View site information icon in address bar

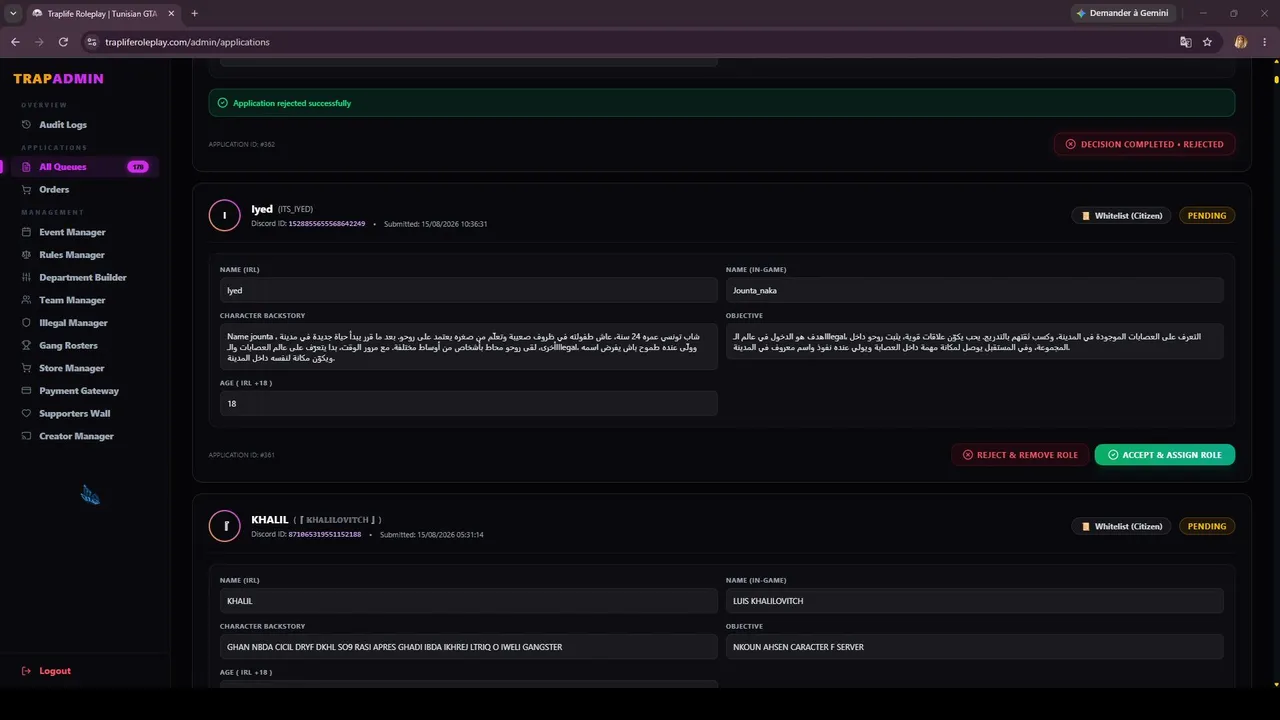[91, 42]
